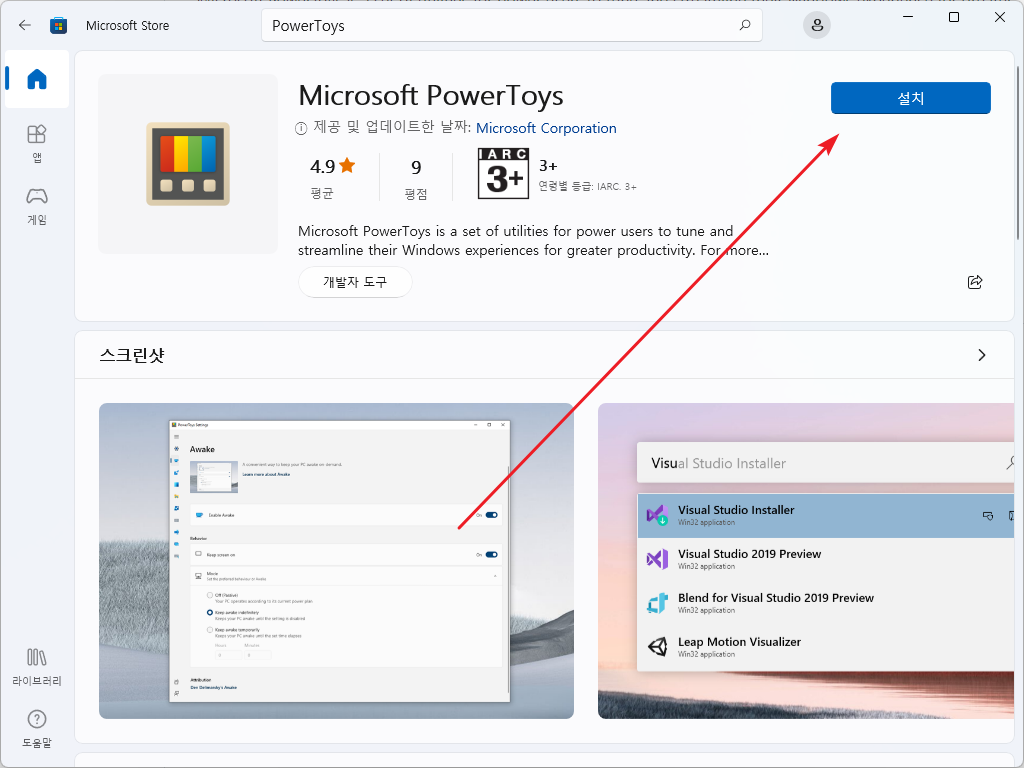The image size is (1024, 768).
Task: Click the 연령별 등급: IARC. 3+ text
Action: coord(587,186)
